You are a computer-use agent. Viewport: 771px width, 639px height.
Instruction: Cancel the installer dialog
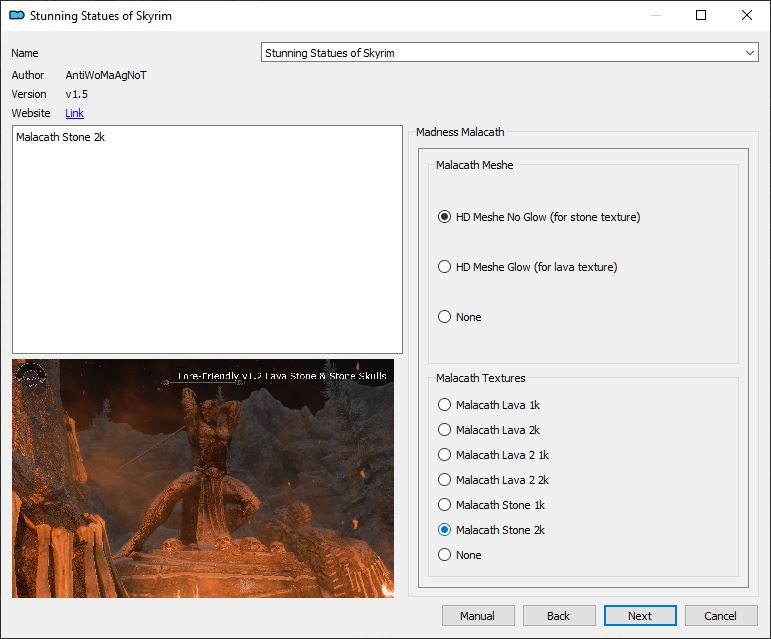[x=720, y=616]
